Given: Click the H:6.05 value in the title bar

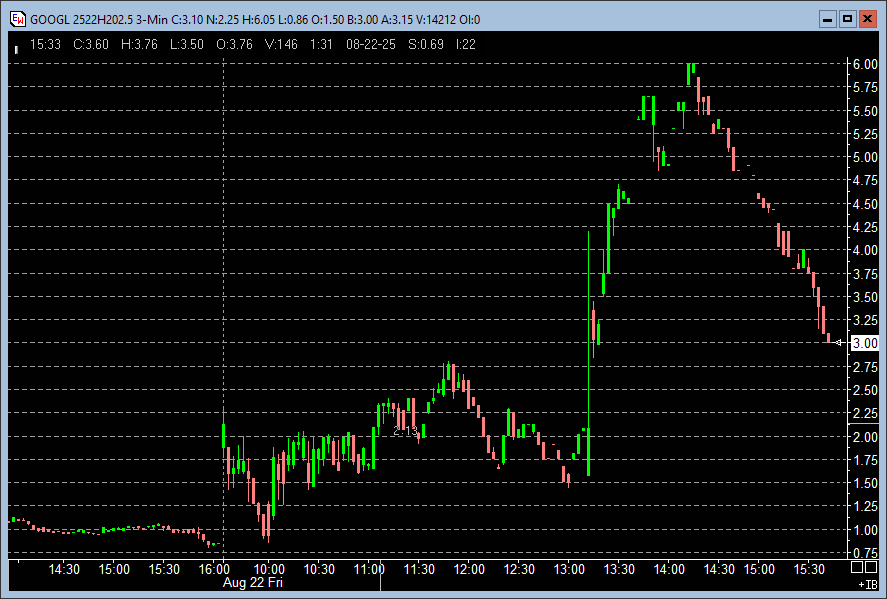Looking at the screenshot, I should pyautogui.click(x=259, y=20).
